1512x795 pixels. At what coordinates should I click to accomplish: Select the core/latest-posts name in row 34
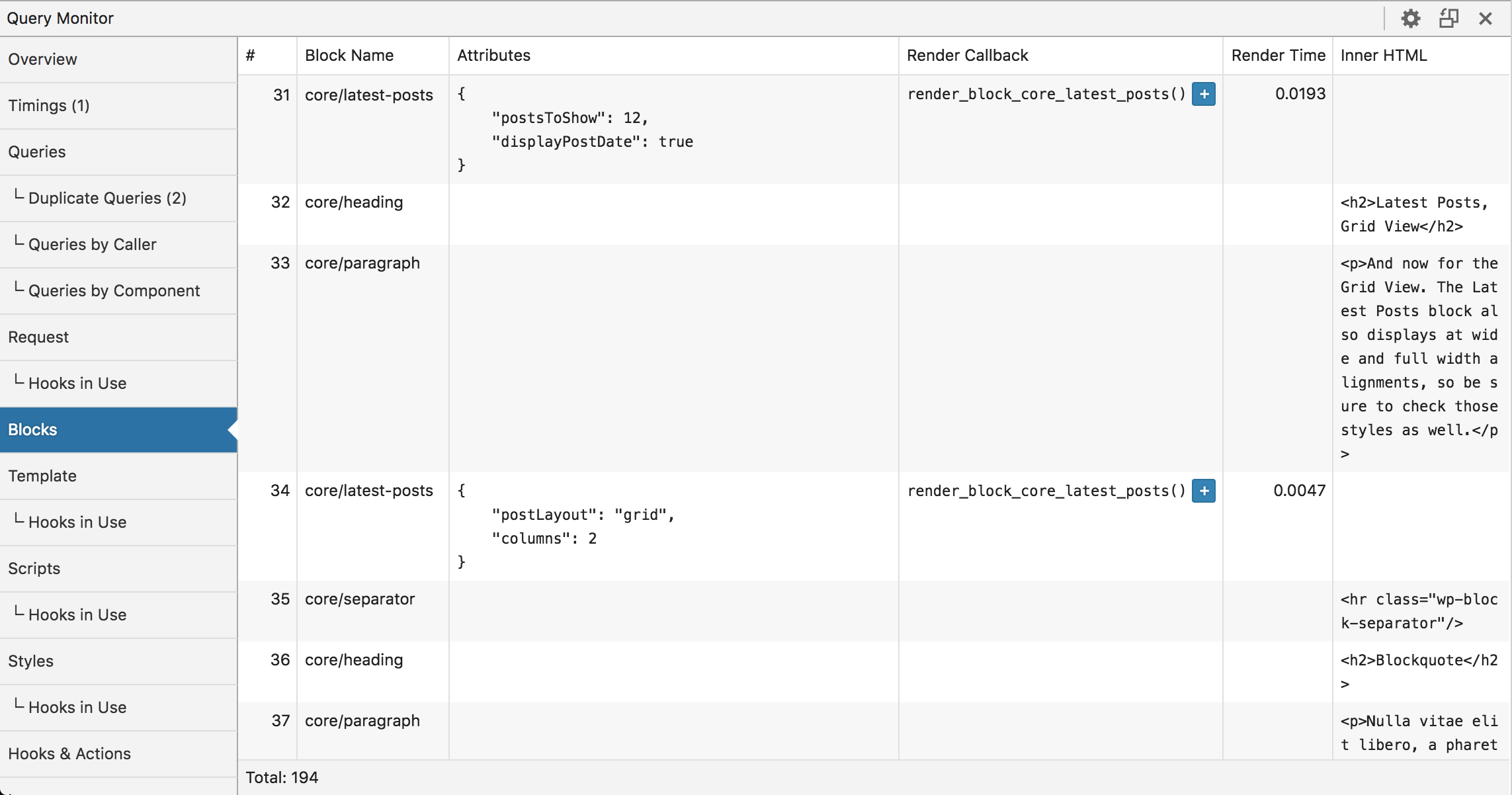[369, 491]
